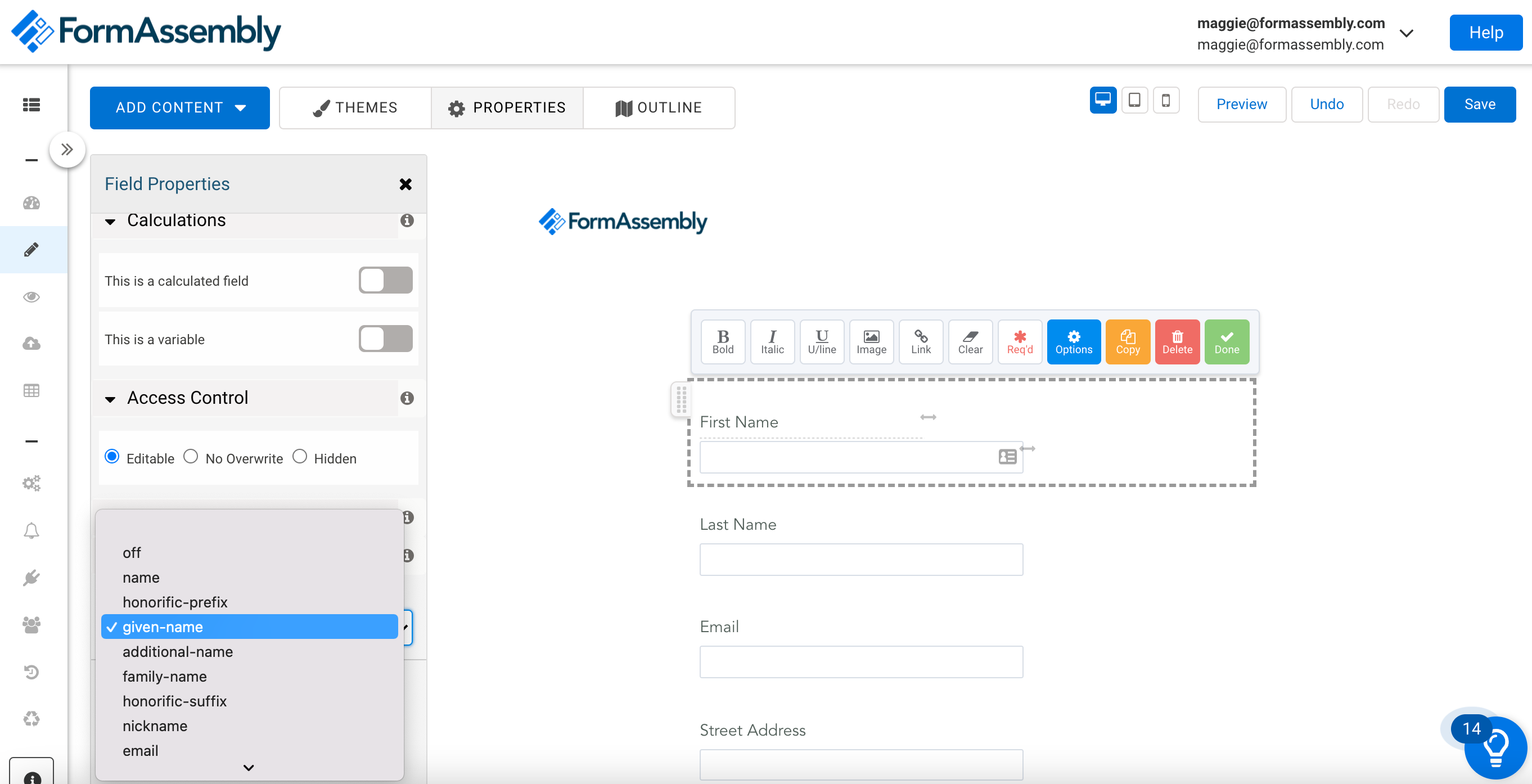The image size is (1532, 784).
Task: Open the forms list sidebar icon
Action: pyautogui.click(x=31, y=105)
